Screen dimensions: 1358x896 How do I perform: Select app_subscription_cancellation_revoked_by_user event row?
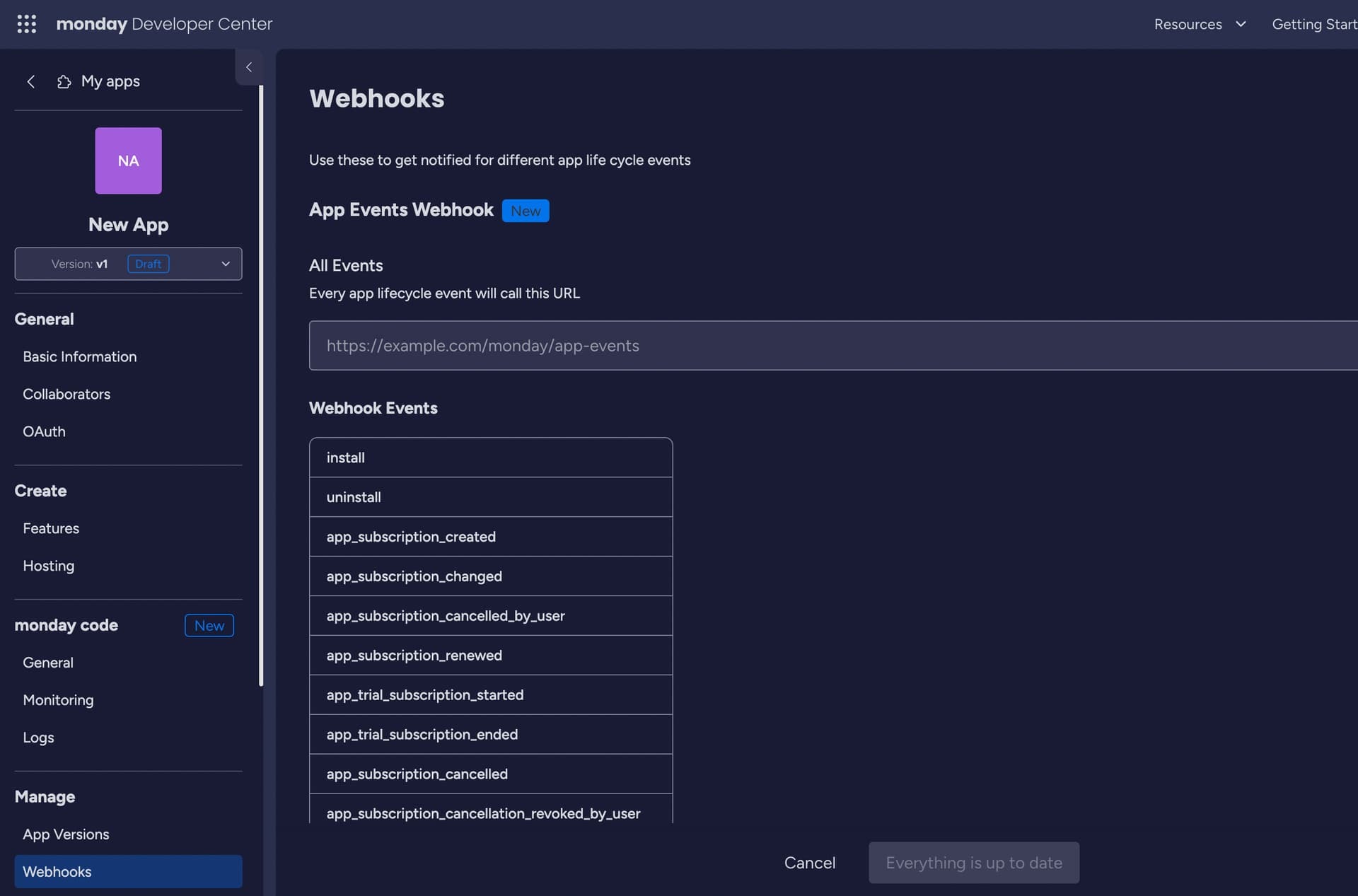[x=491, y=809]
